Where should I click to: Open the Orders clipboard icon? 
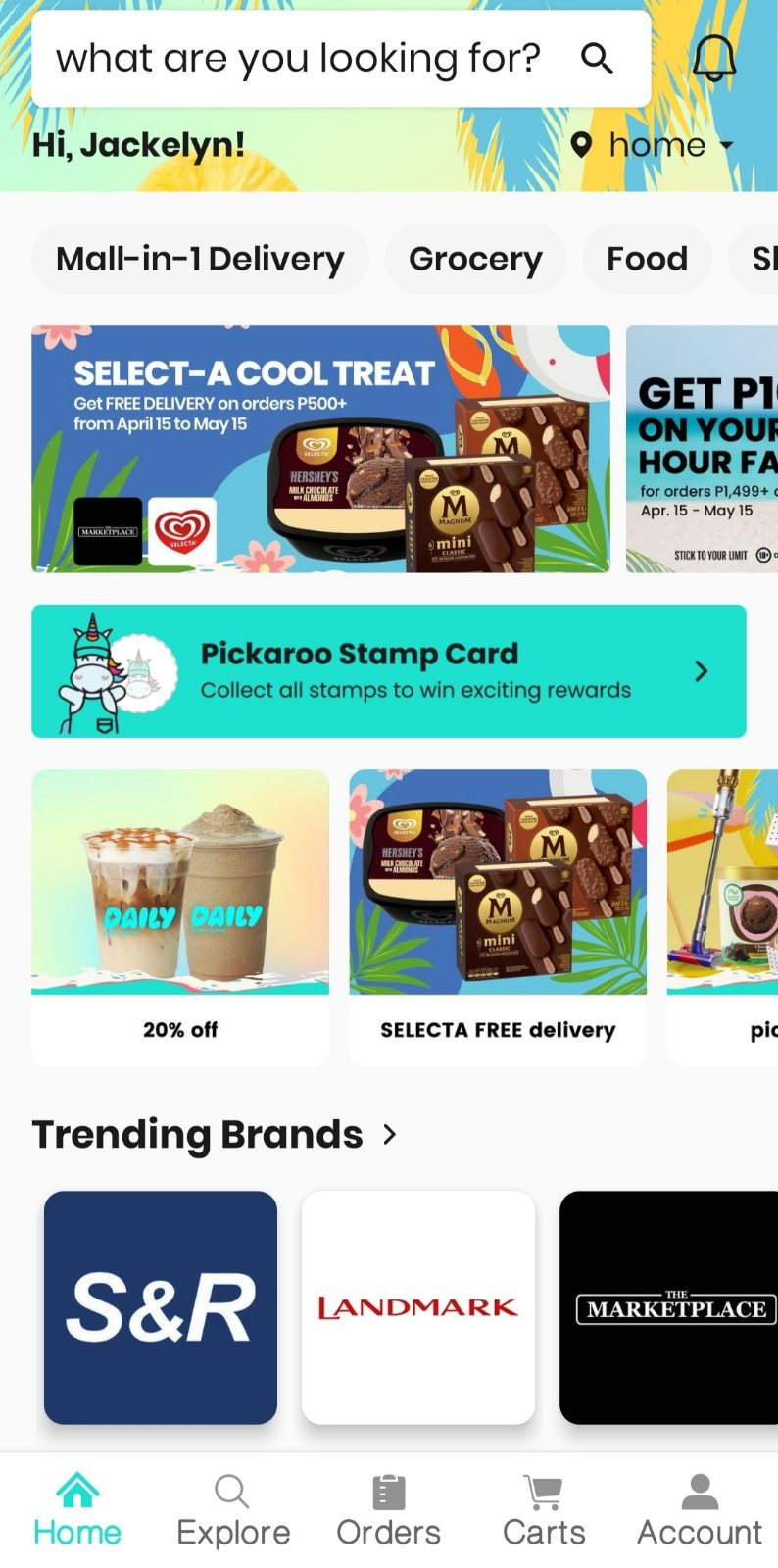388,1493
